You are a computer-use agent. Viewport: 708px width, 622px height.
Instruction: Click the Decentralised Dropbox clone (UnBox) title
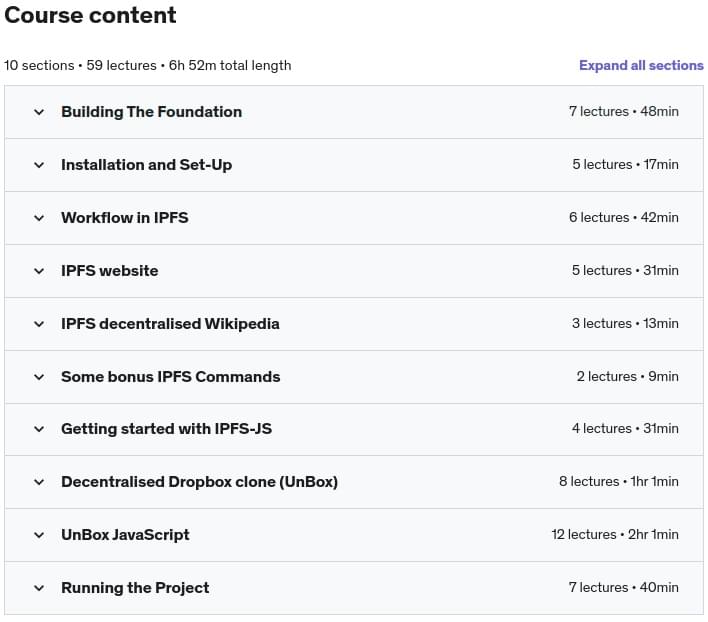click(200, 482)
